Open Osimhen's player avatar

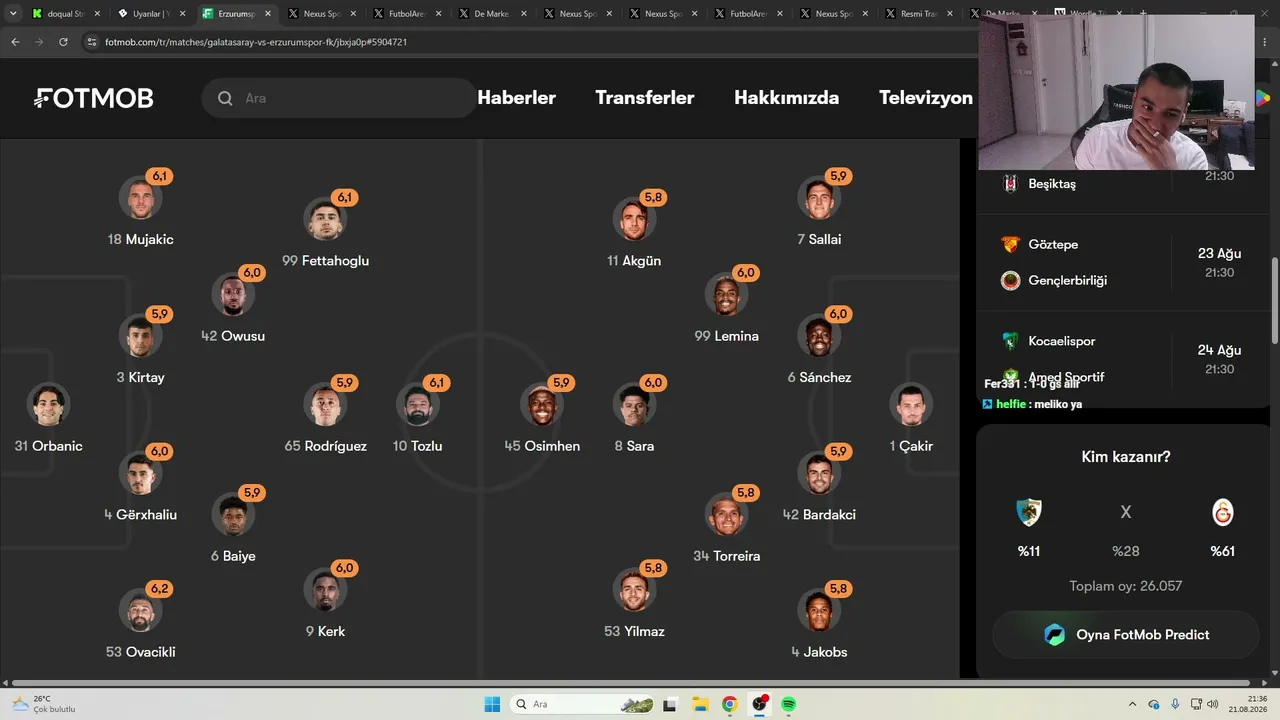tap(542, 405)
